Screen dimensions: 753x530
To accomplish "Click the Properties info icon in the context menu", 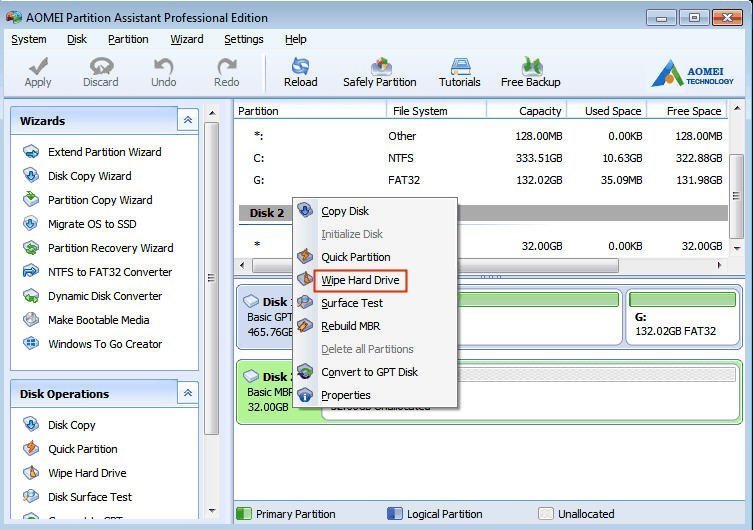I will point(305,395).
